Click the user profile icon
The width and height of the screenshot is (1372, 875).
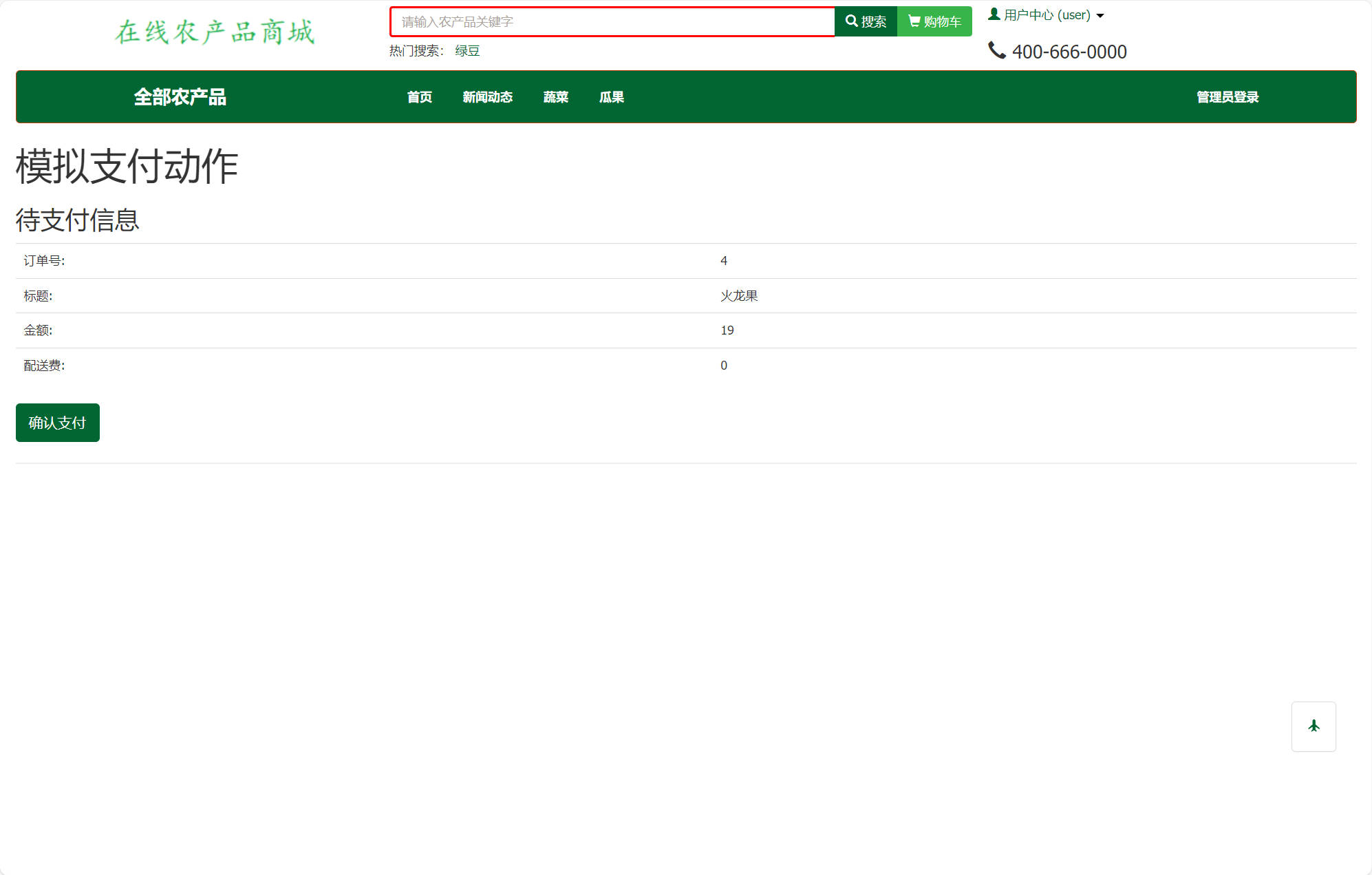tap(994, 14)
